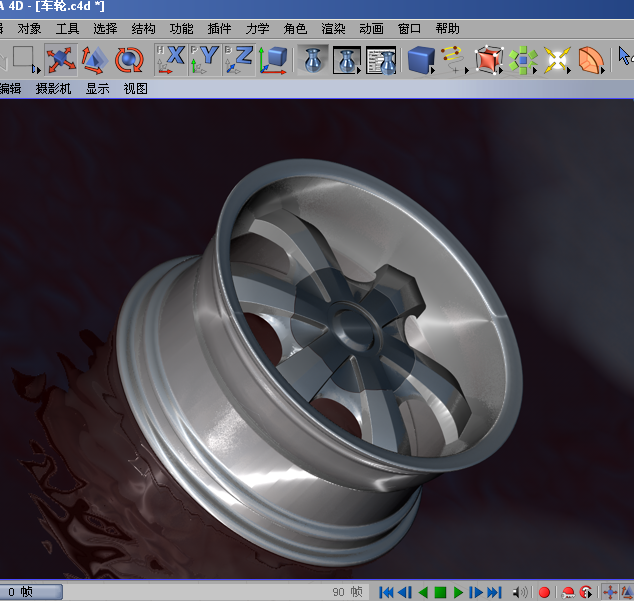Viewport: 634px width, 601px height.
Task: Add a HyperNURBS object
Action: (488, 60)
